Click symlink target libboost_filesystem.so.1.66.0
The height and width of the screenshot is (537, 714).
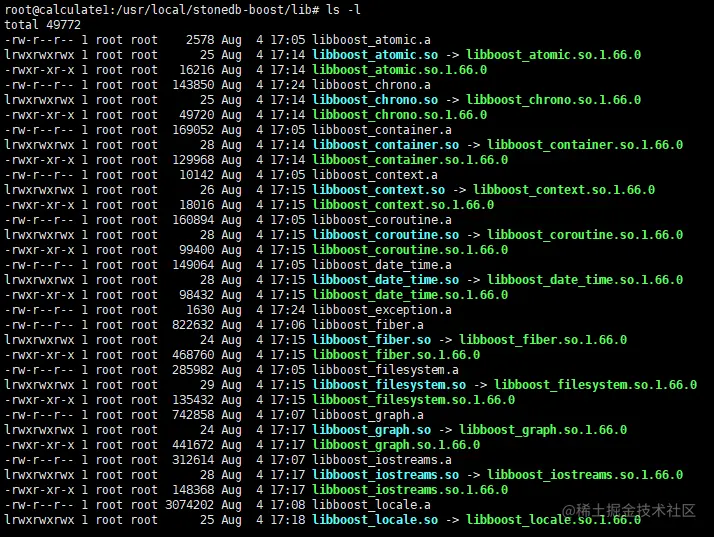[595, 386]
